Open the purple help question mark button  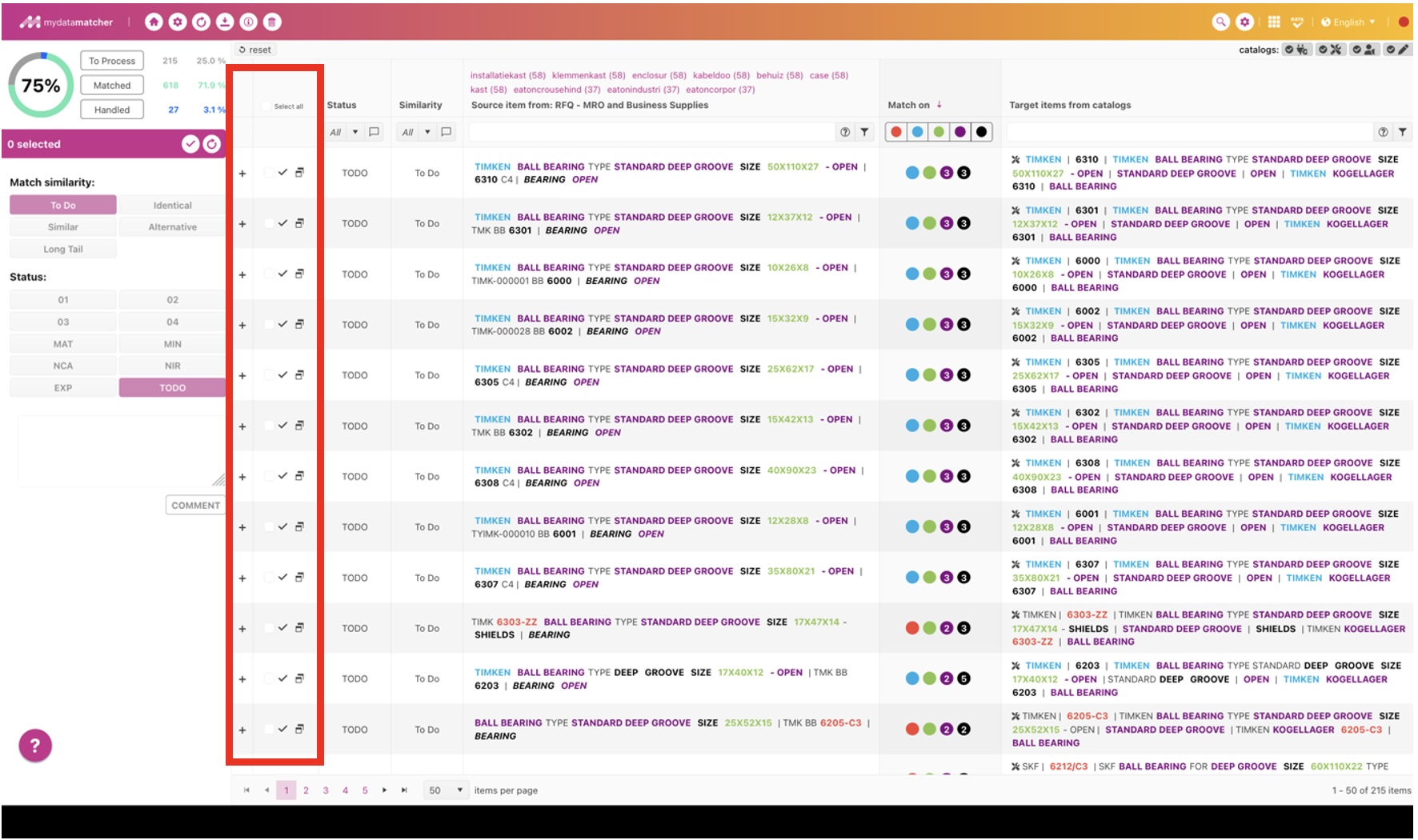pyautogui.click(x=35, y=746)
